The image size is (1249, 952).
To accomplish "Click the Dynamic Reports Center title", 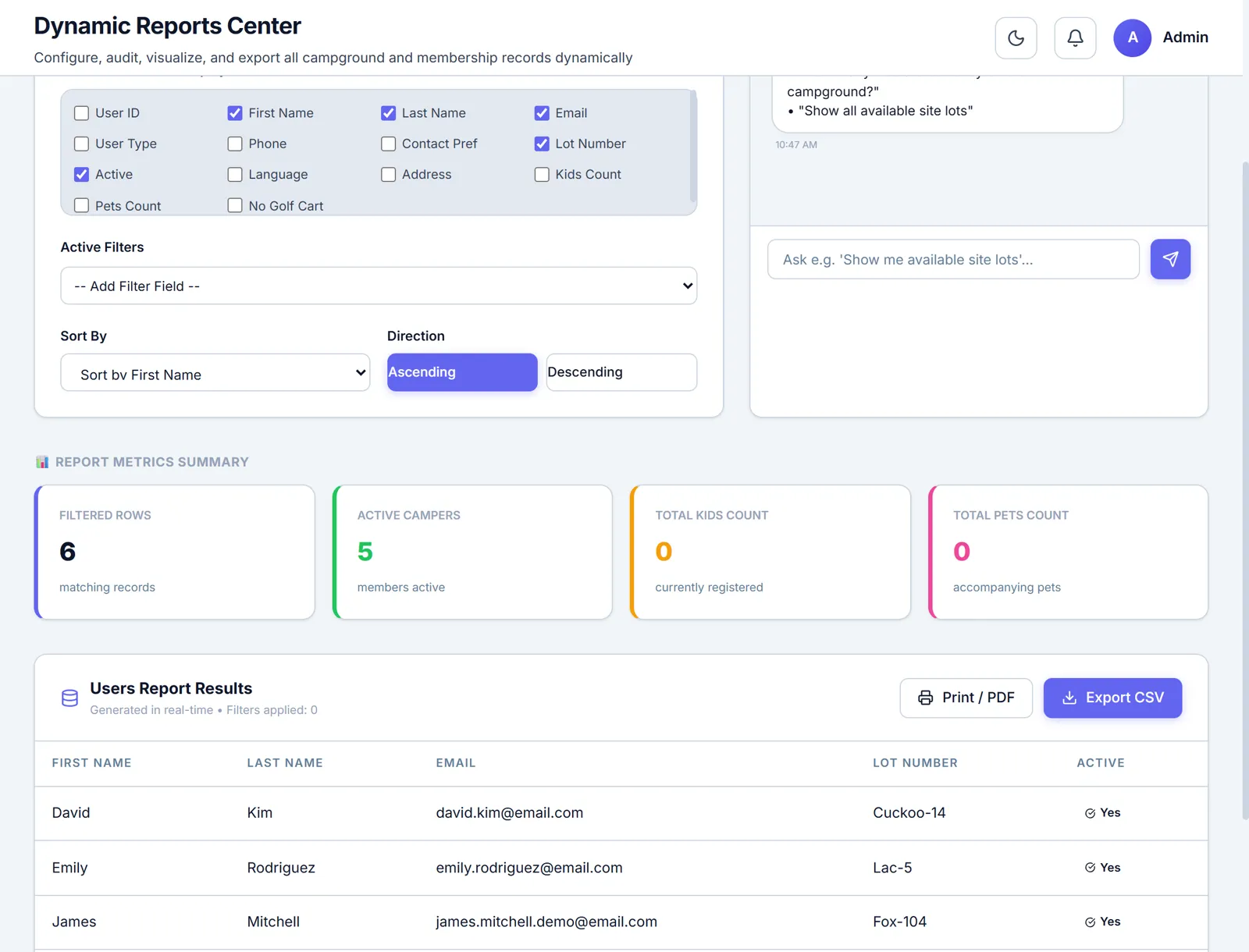I will point(167,26).
